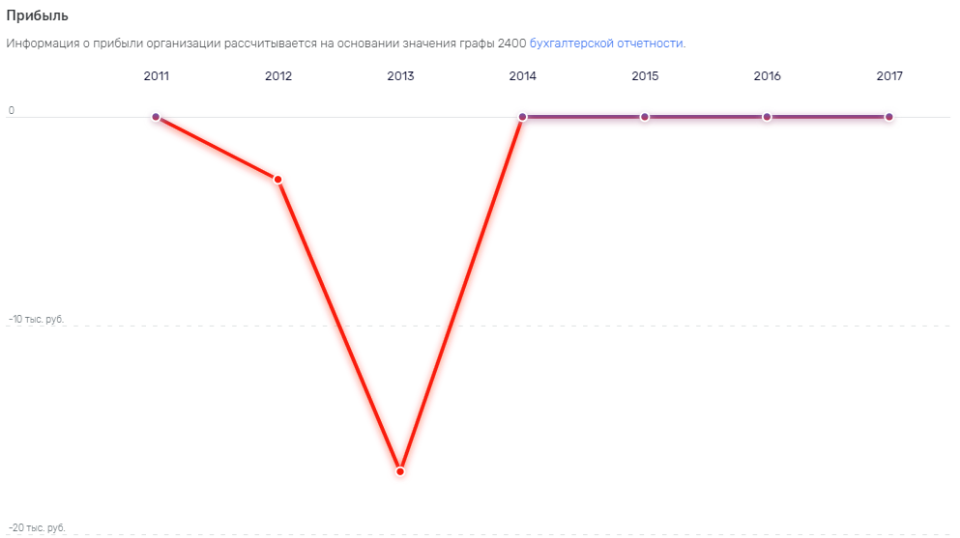Viewport: 960px width, 538px height.
Task: Click the 2013 lowest profit point
Action: tap(400, 471)
